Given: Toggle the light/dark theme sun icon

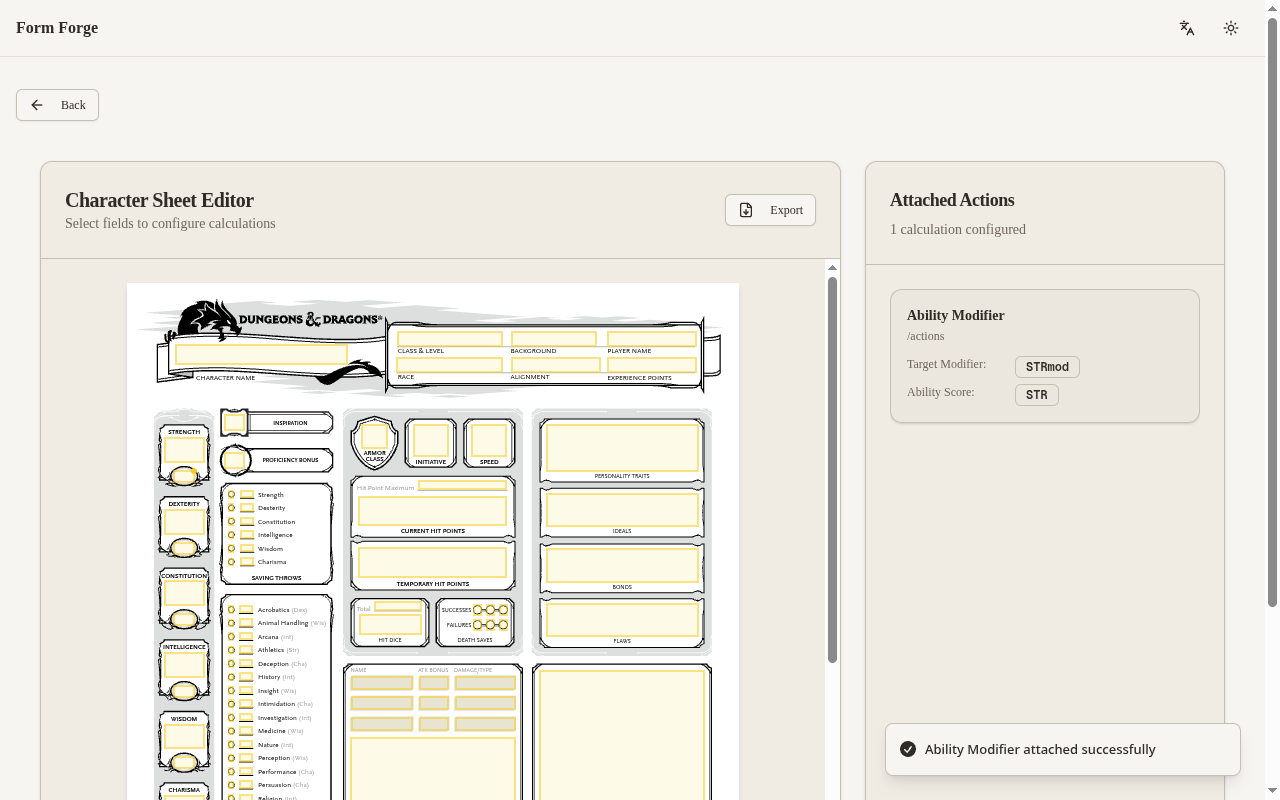Looking at the screenshot, I should [1231, 28].
